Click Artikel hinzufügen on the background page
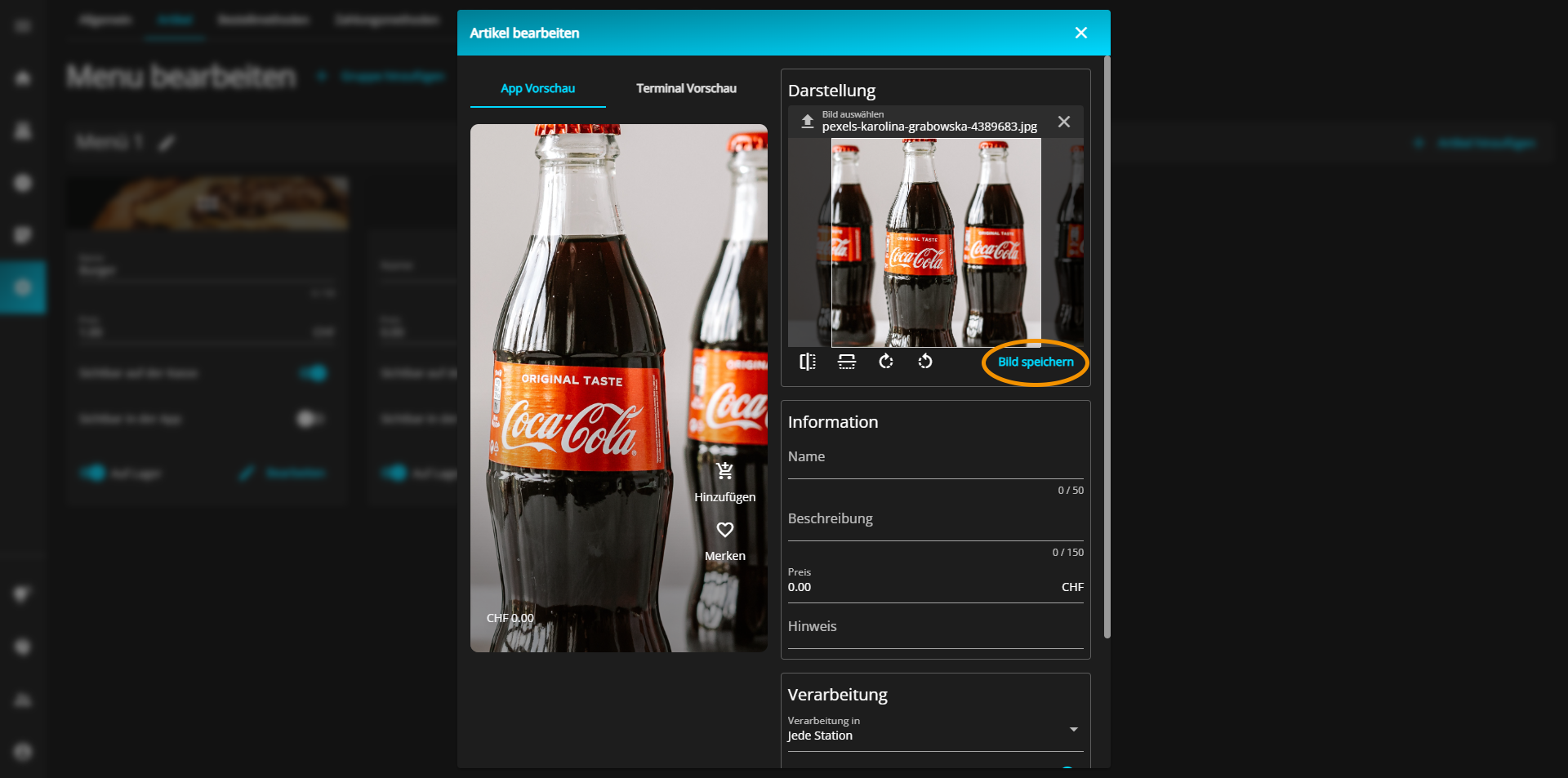The width and height of the screenshot is (1568, 778). point(1475,143)
